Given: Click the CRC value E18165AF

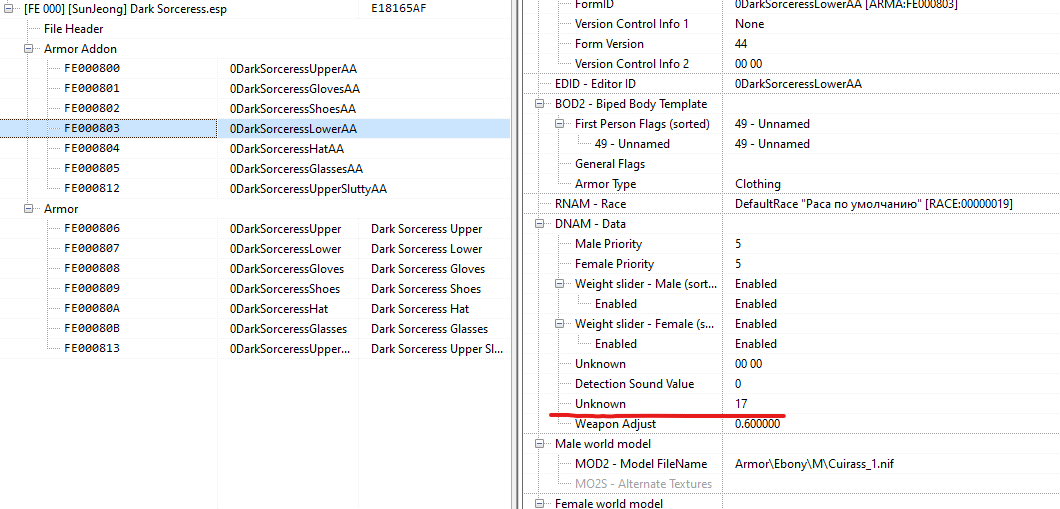Looking at the screenshot, I should point(399,9).
